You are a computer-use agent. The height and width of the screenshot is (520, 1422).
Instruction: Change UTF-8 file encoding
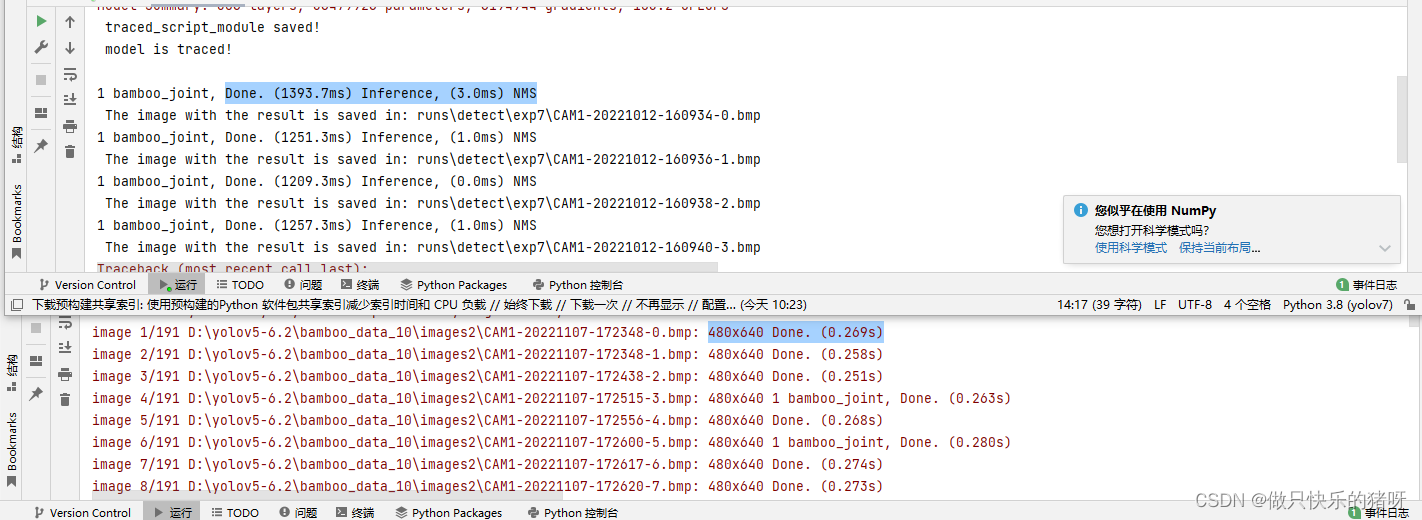pos(1195,305)
